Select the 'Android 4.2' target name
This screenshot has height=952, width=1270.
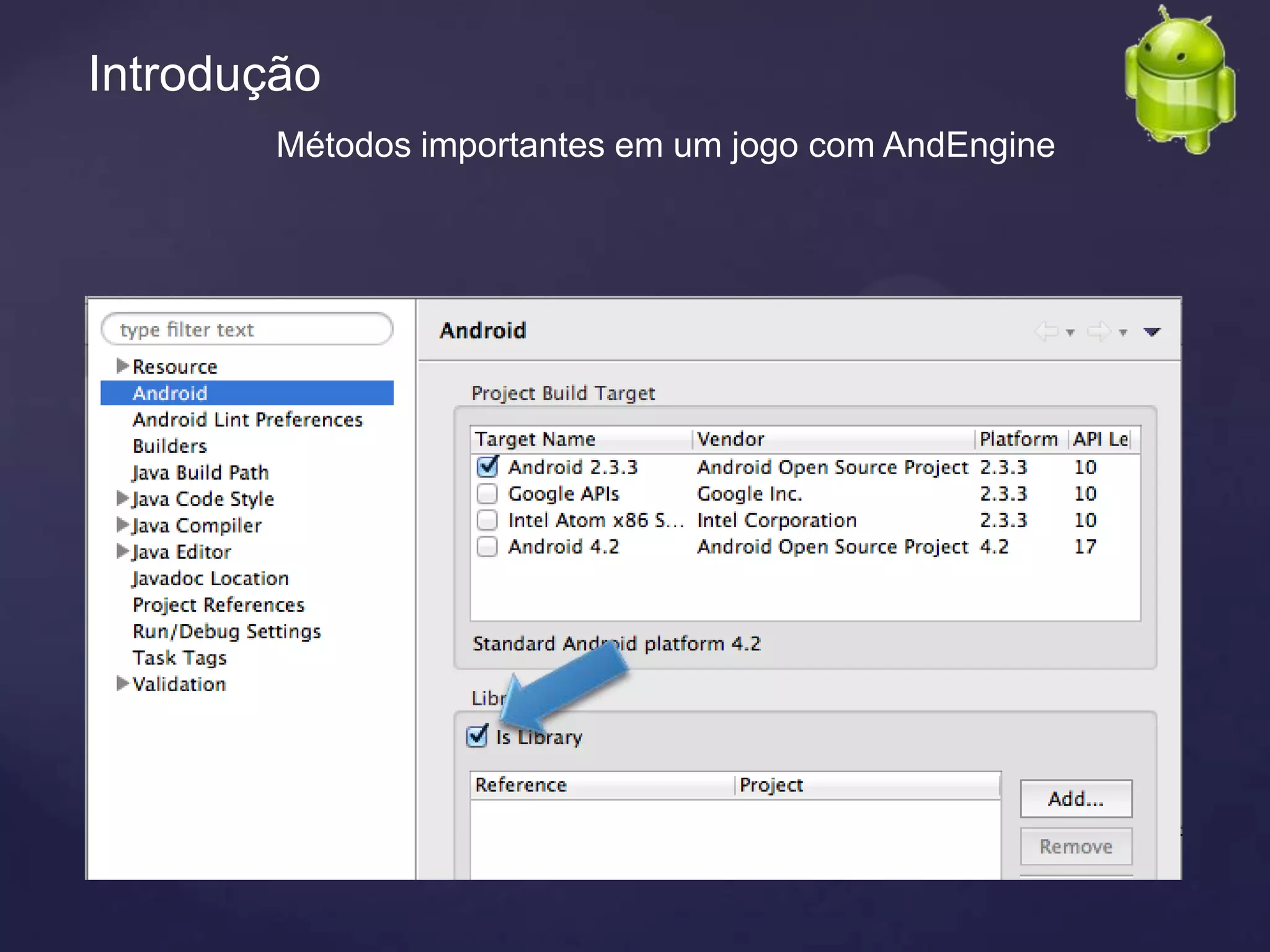[563, 547]
